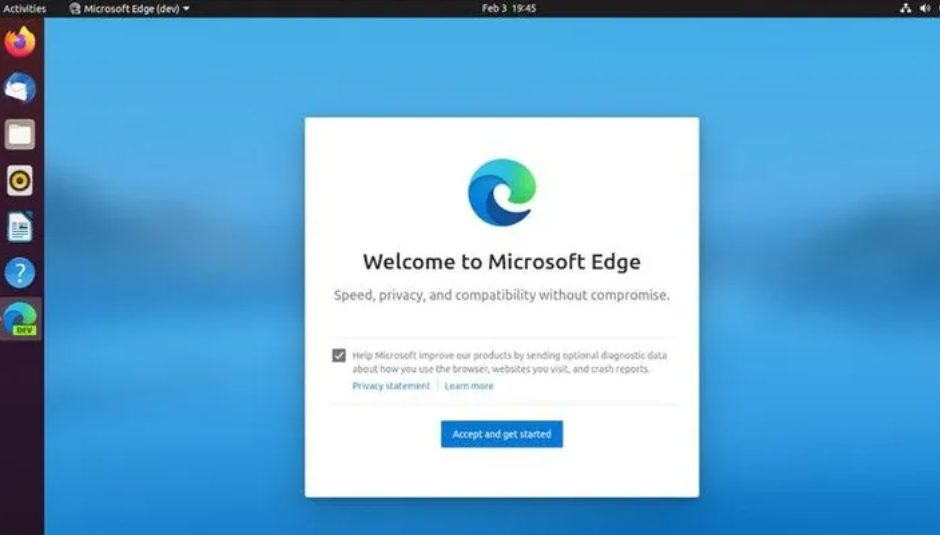Open the Privacy statement link

[x=391, y=386]
